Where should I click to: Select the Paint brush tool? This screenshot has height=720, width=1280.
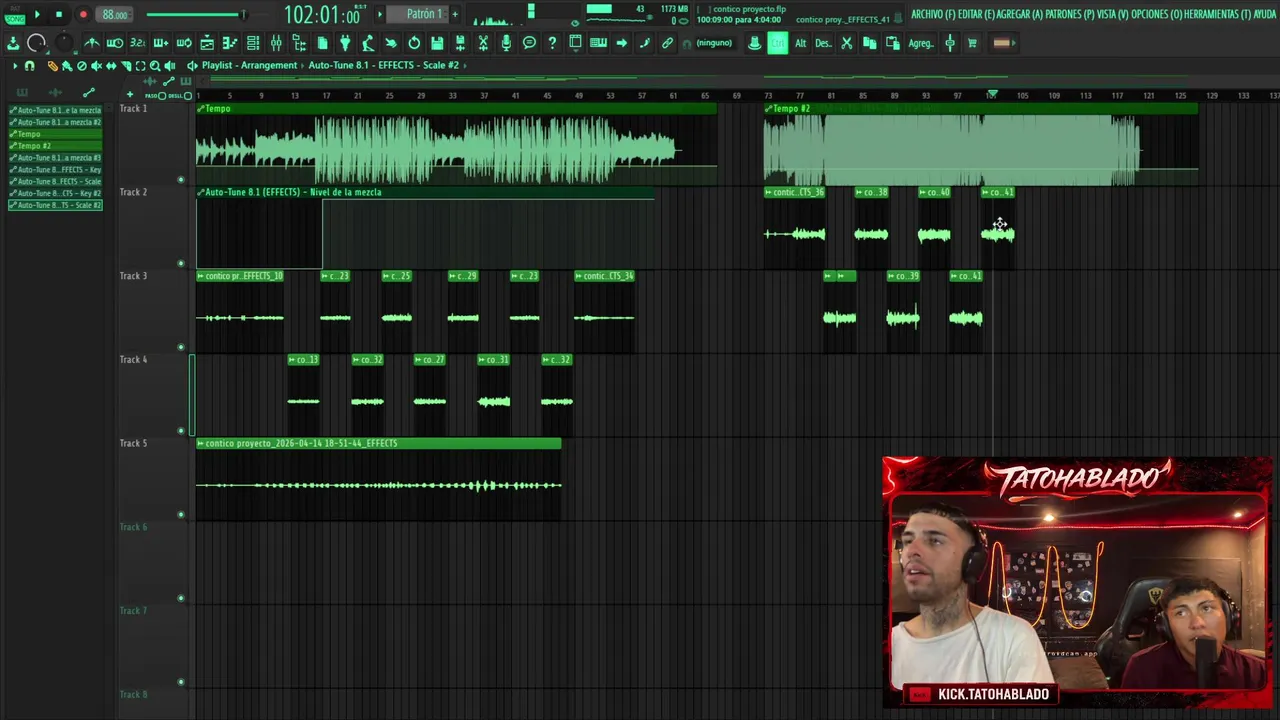66,66
